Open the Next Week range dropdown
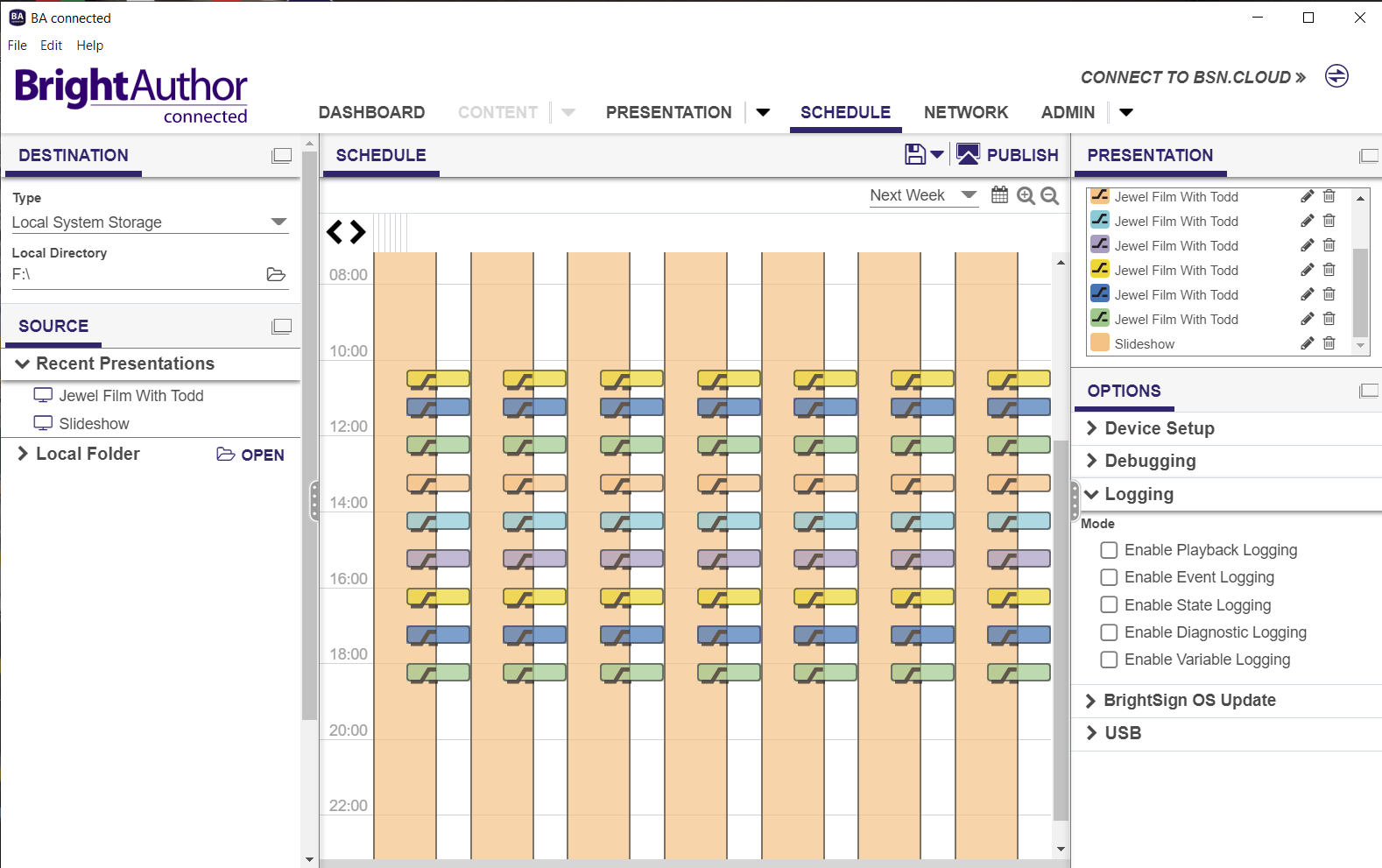 pyautogui.click(x=968, y=195)
